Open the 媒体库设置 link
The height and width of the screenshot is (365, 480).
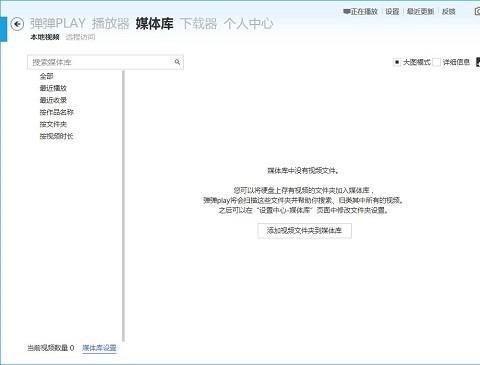(99, 348)
